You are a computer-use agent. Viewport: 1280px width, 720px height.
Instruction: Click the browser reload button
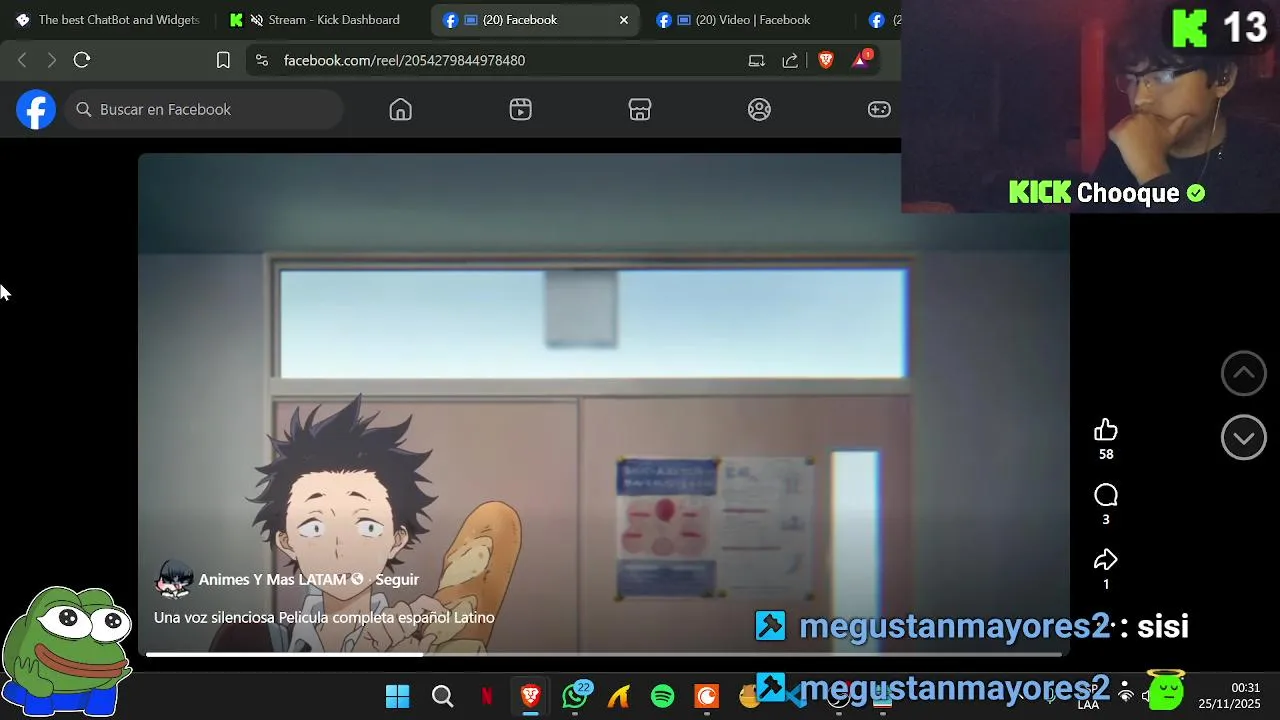click(82, 60)
